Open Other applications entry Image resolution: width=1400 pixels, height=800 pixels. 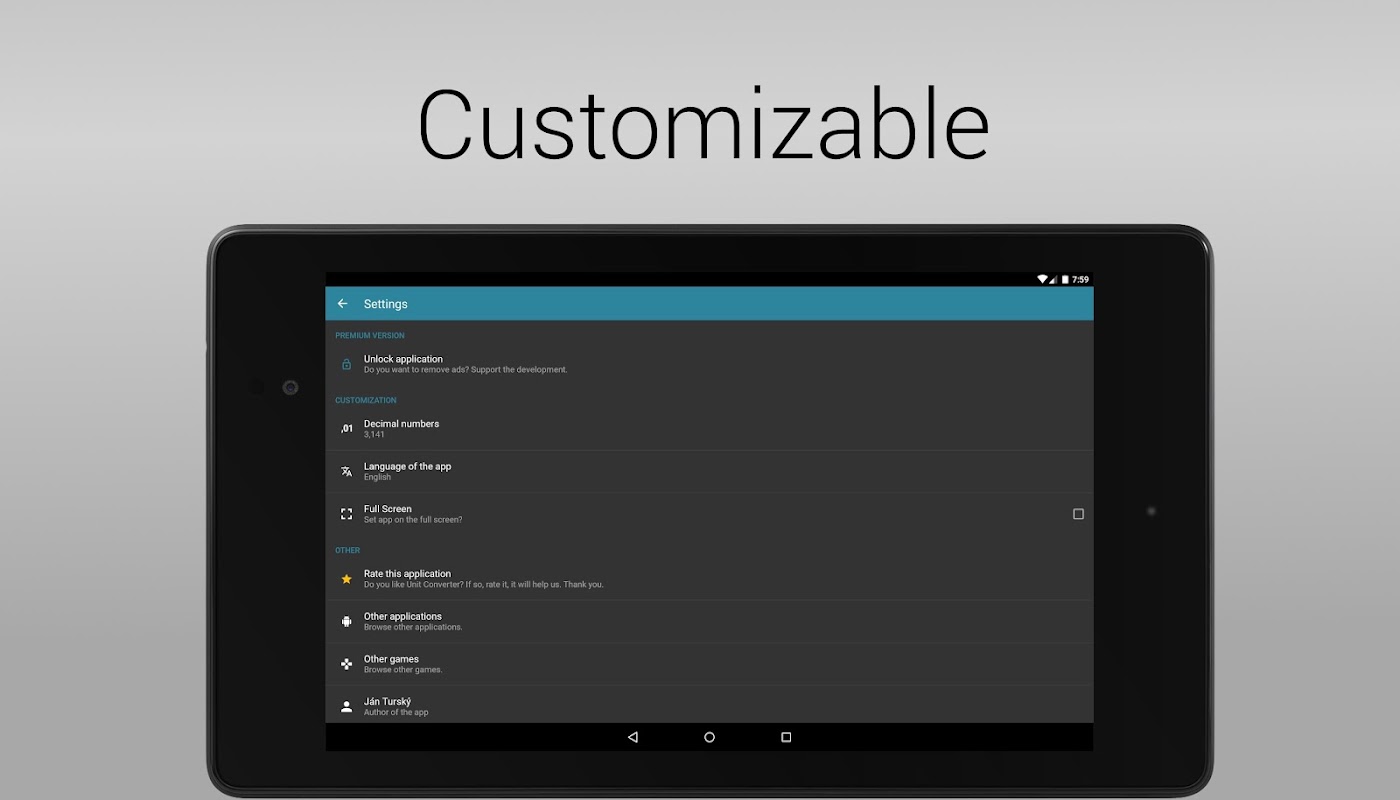point(709,621)
